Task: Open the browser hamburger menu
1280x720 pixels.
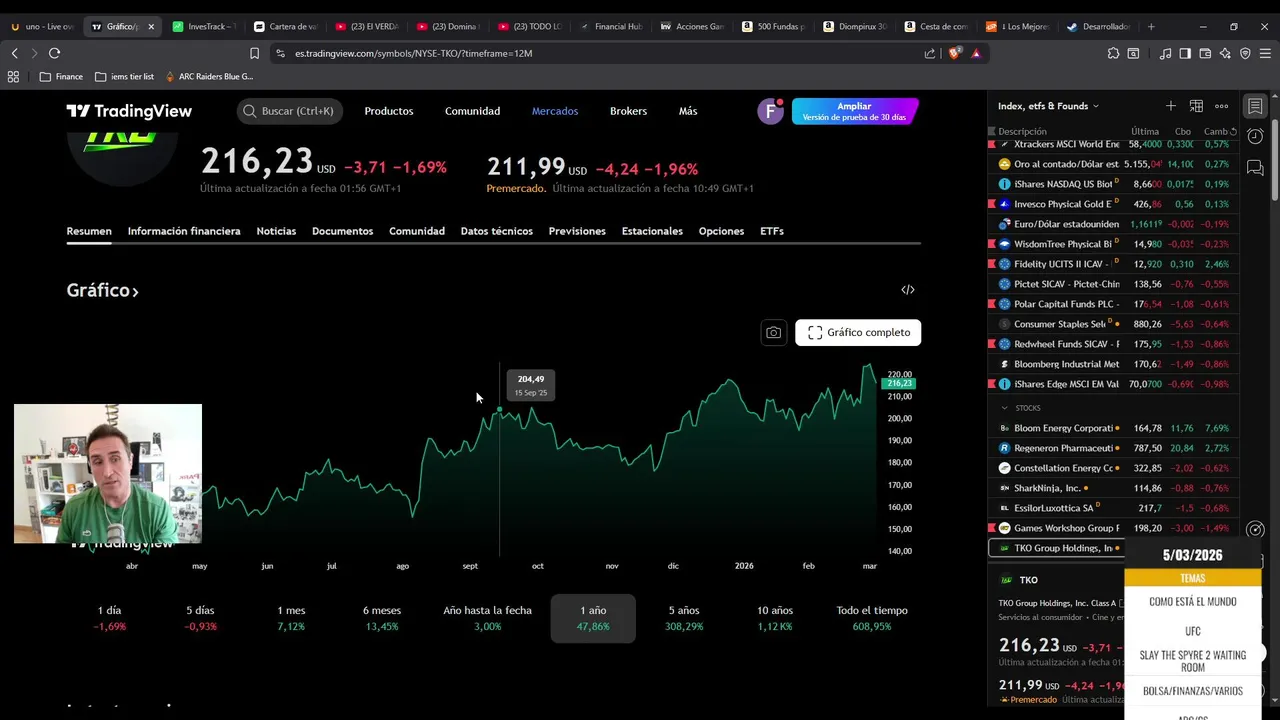Action: [x=1265, y=53]
